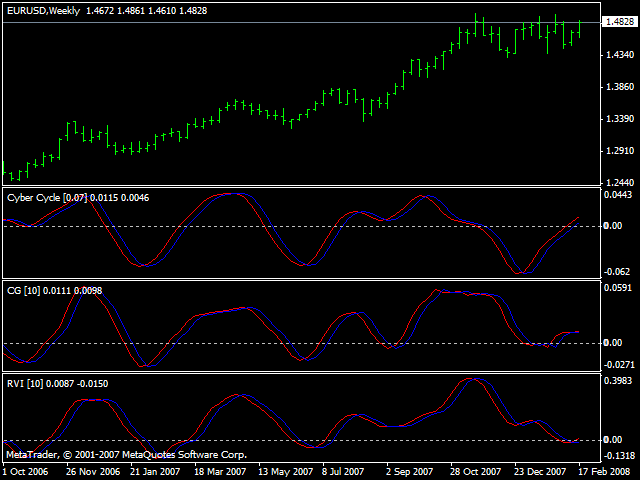Click the CG zero level 0.00 label

(x=613, y=343)
